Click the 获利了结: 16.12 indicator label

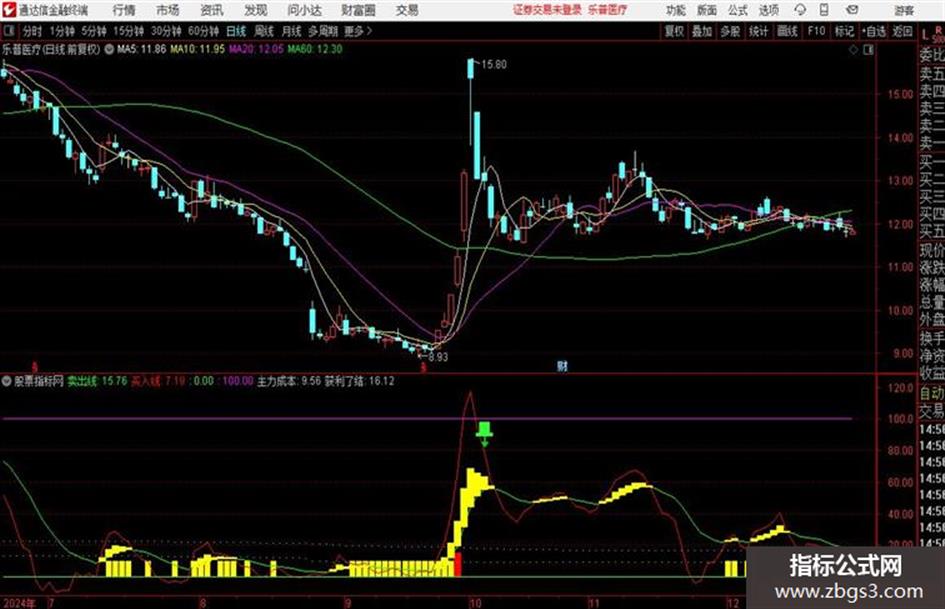pos(360,381)
